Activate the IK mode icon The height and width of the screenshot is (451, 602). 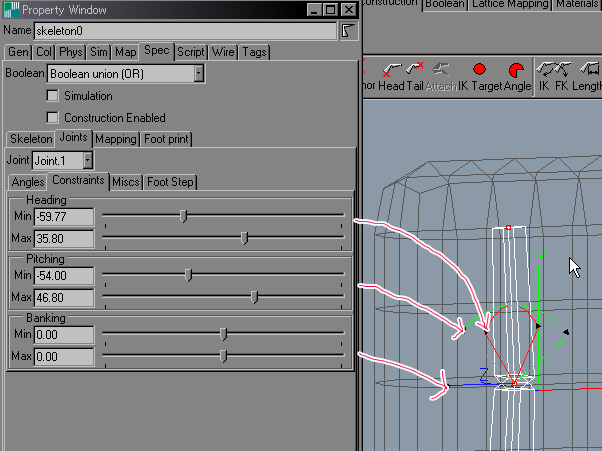(544, 69)
